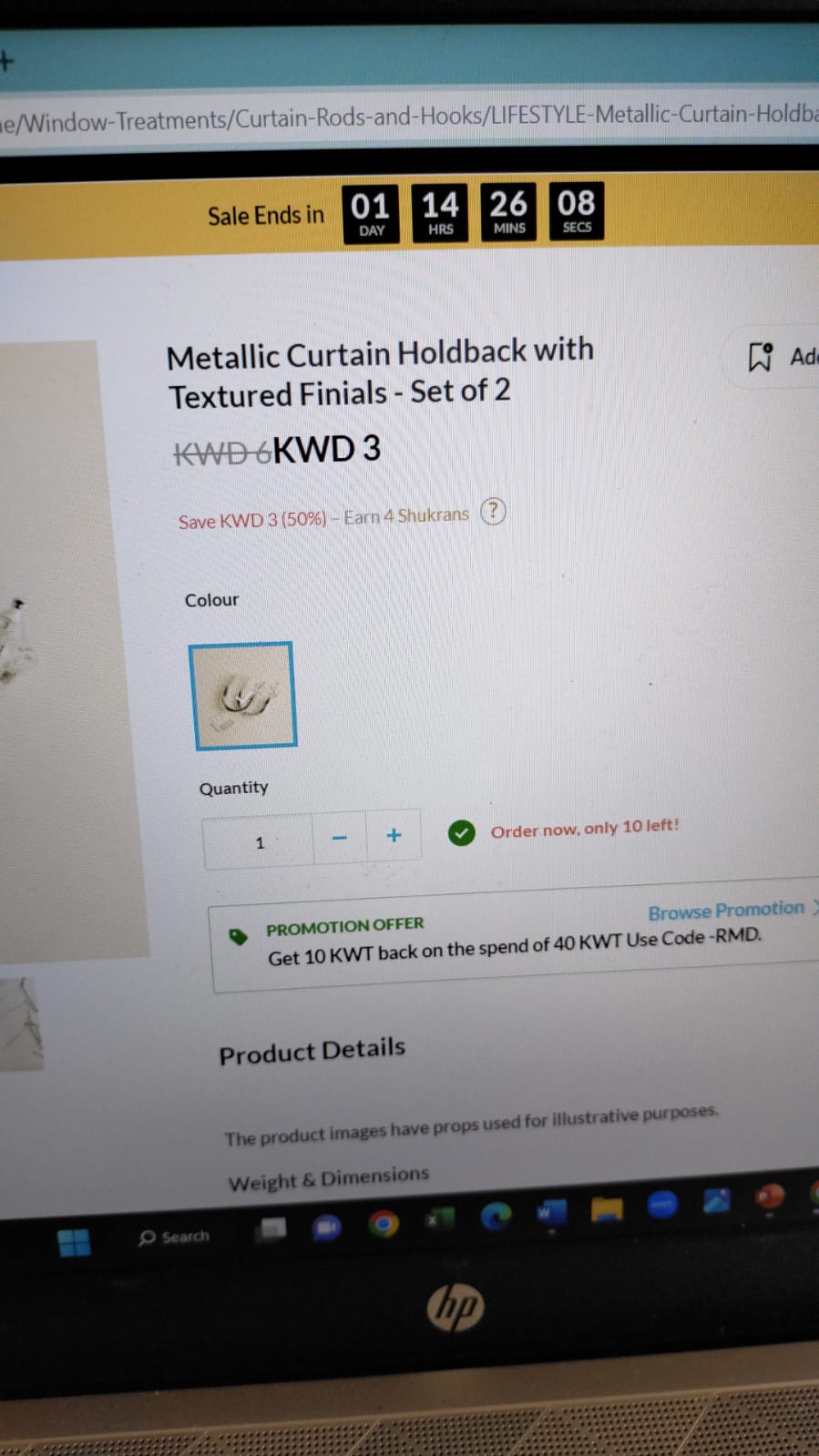Viewport: 819px width, 1456px height.
Task: Decrease quantity with the minus button
Action: tap(339, 838)
